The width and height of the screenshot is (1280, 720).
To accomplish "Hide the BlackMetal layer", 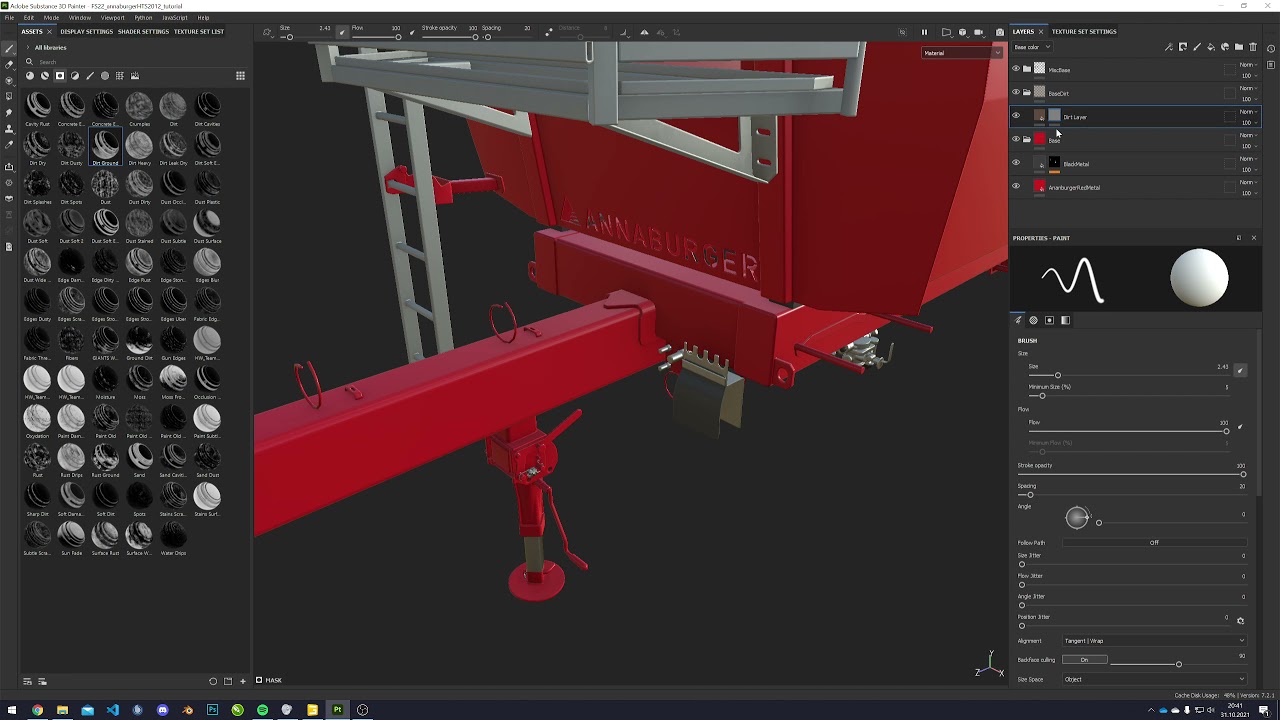I will (x=1016, y=163).
